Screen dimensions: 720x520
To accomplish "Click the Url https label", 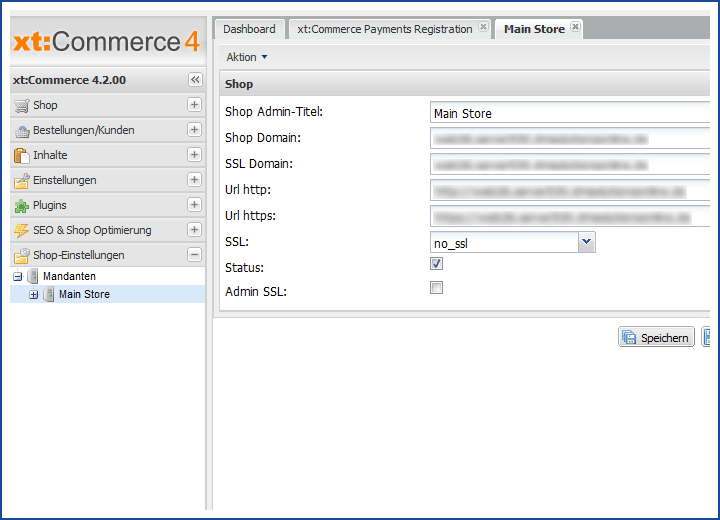I will (250, 215).
